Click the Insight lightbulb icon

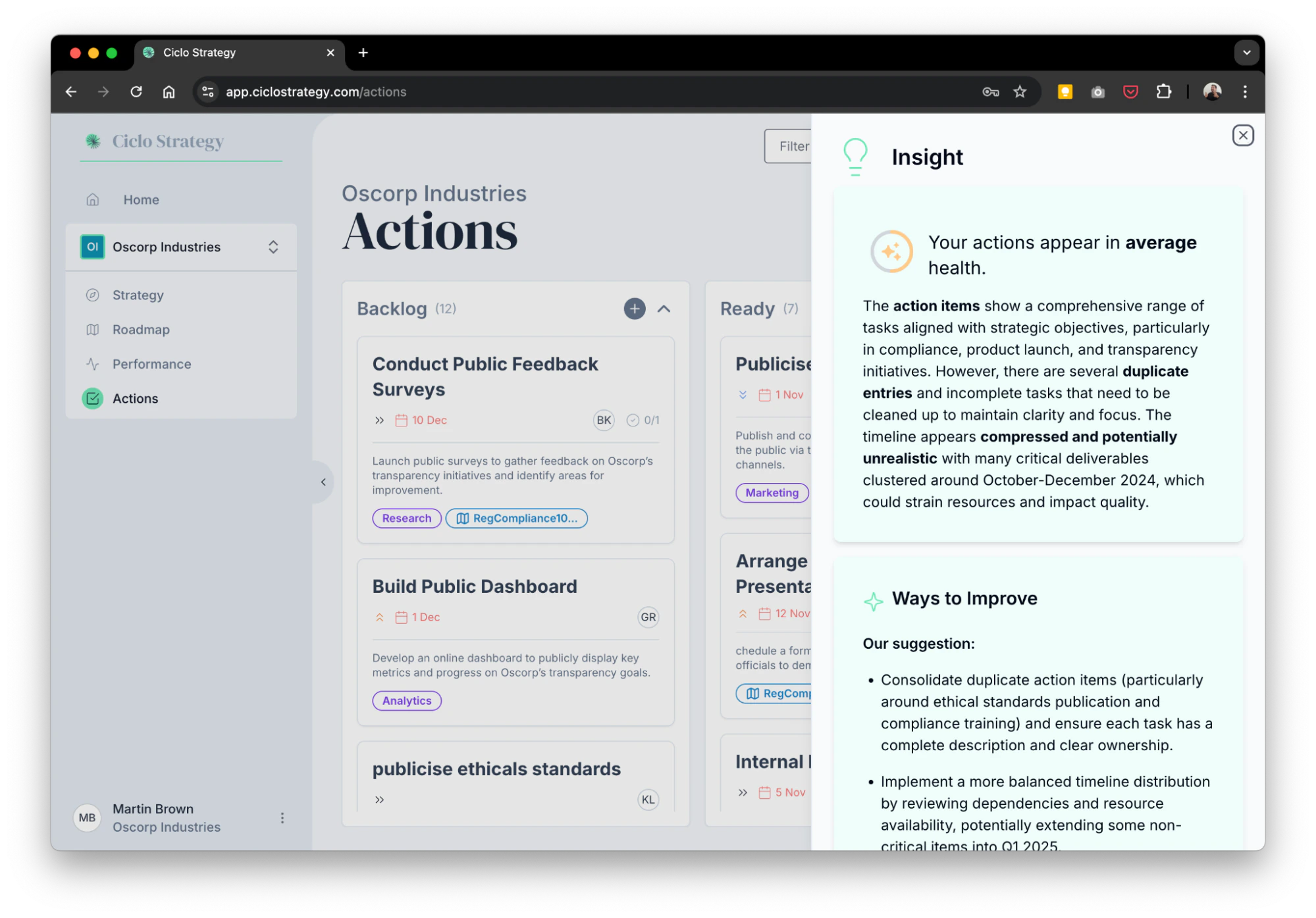pos(855,157)
